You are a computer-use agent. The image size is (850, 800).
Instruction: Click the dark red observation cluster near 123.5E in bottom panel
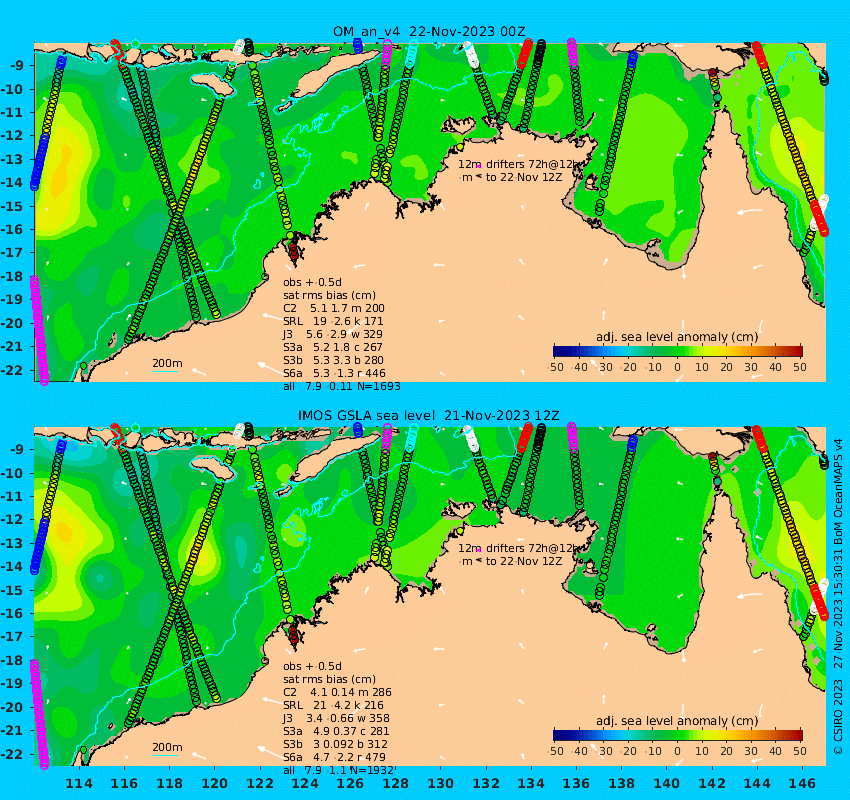(x=293, y=635)
